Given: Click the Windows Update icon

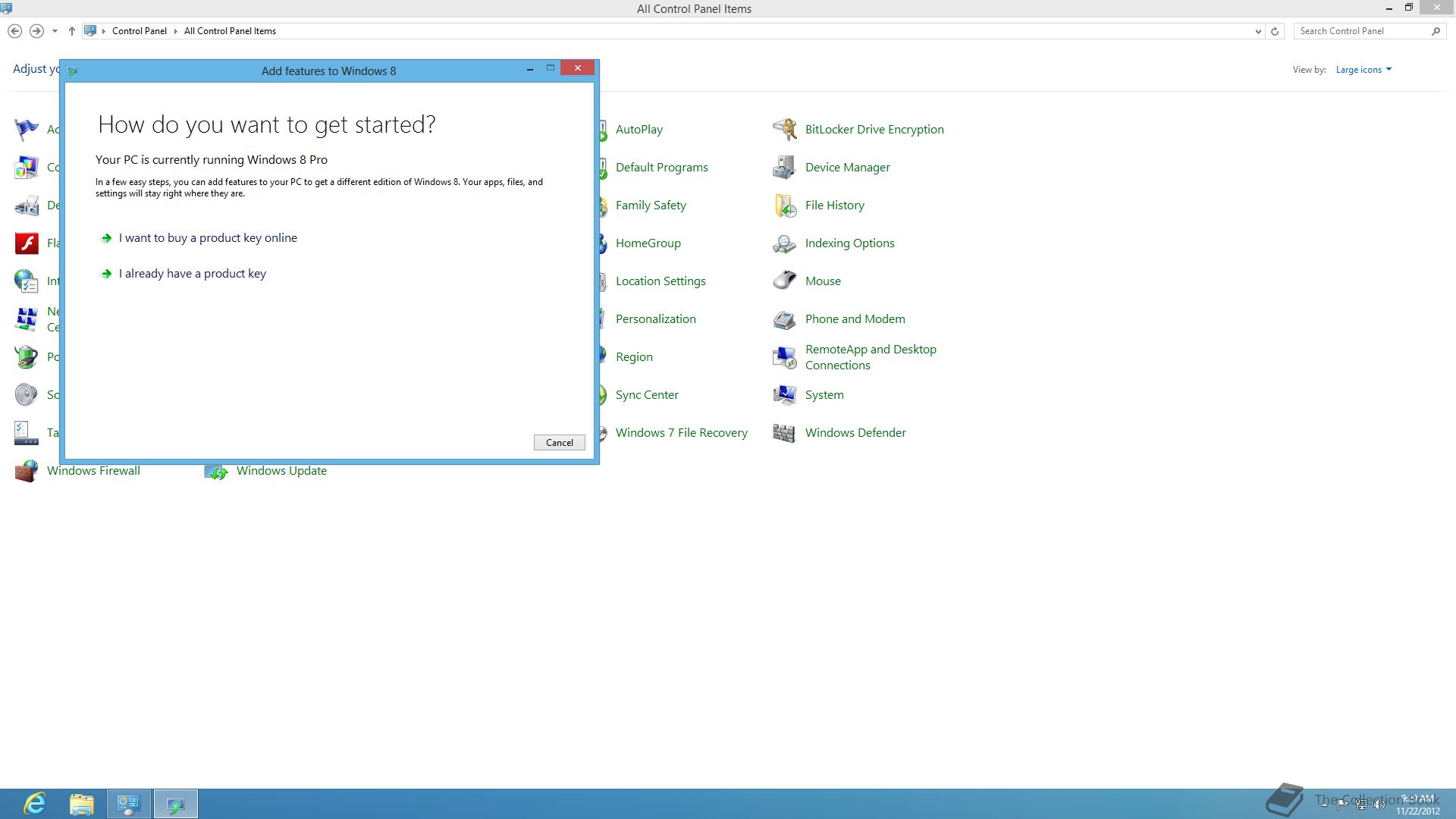Looking at the screenshot, I should coord(216,471).
